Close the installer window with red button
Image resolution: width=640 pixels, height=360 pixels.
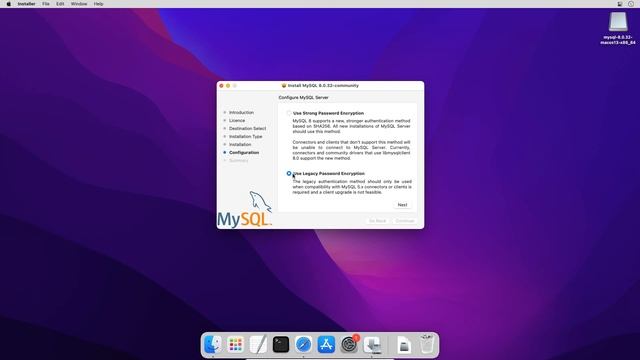click(x=222, y=86)
